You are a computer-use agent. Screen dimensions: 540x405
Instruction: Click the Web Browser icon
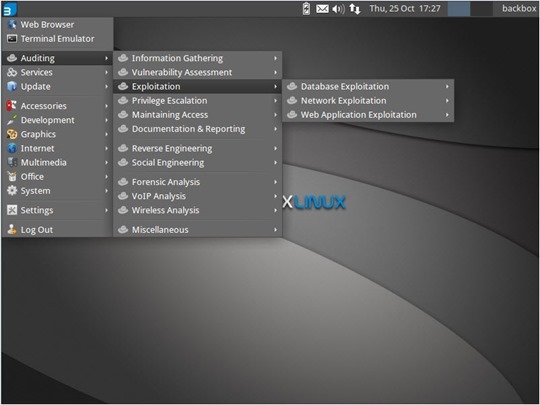click(x=12, y=24)
